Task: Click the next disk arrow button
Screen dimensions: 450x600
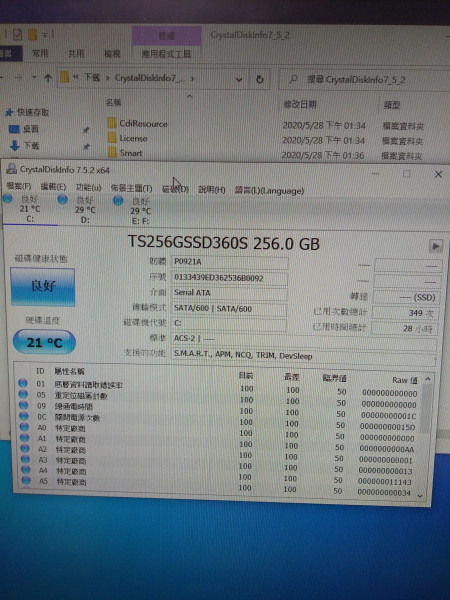Action: click(x=435, y=246)
